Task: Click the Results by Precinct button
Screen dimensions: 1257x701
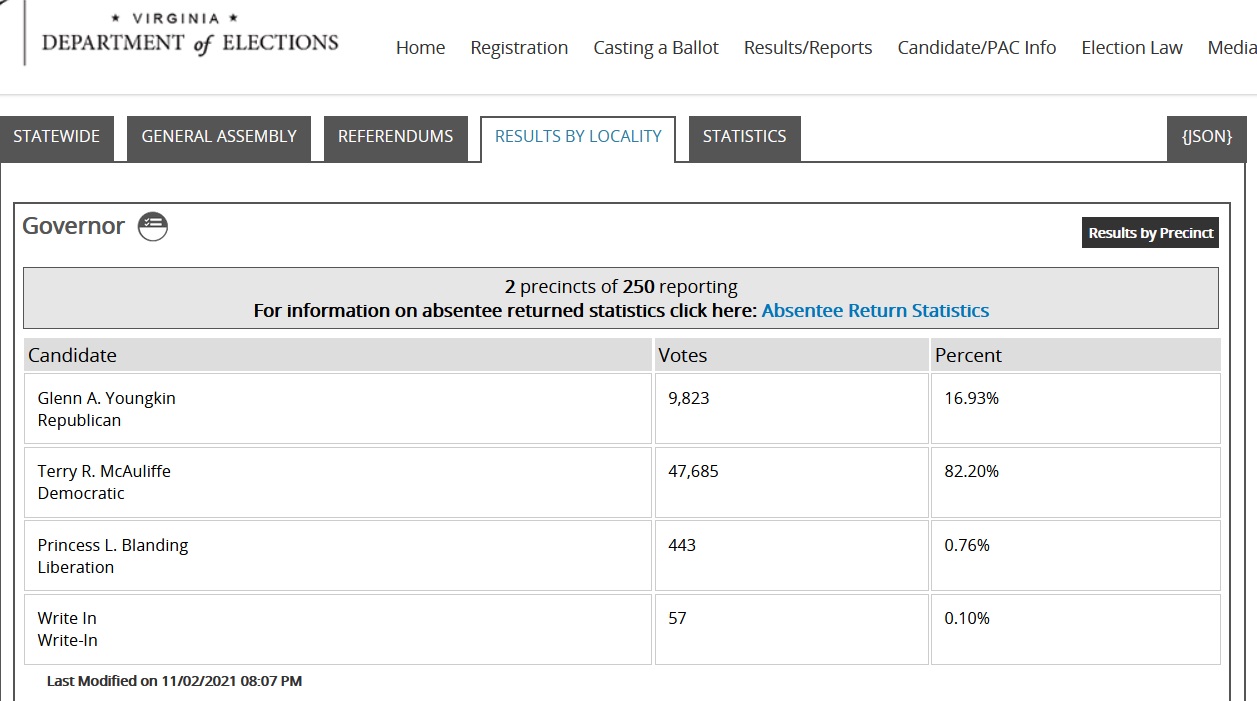Action: tap(1151, 233)
